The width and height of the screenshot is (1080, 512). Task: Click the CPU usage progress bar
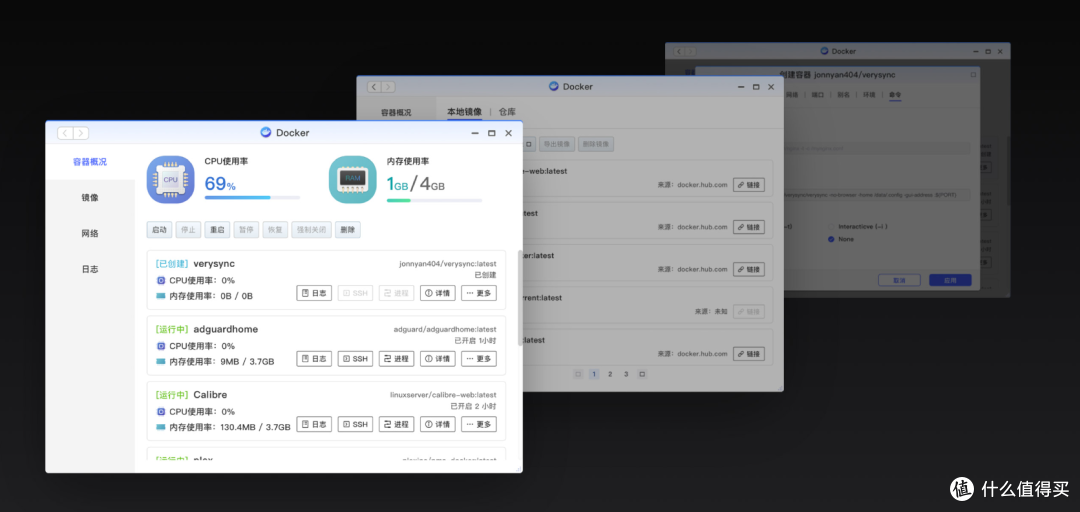[x=252, y=197]
